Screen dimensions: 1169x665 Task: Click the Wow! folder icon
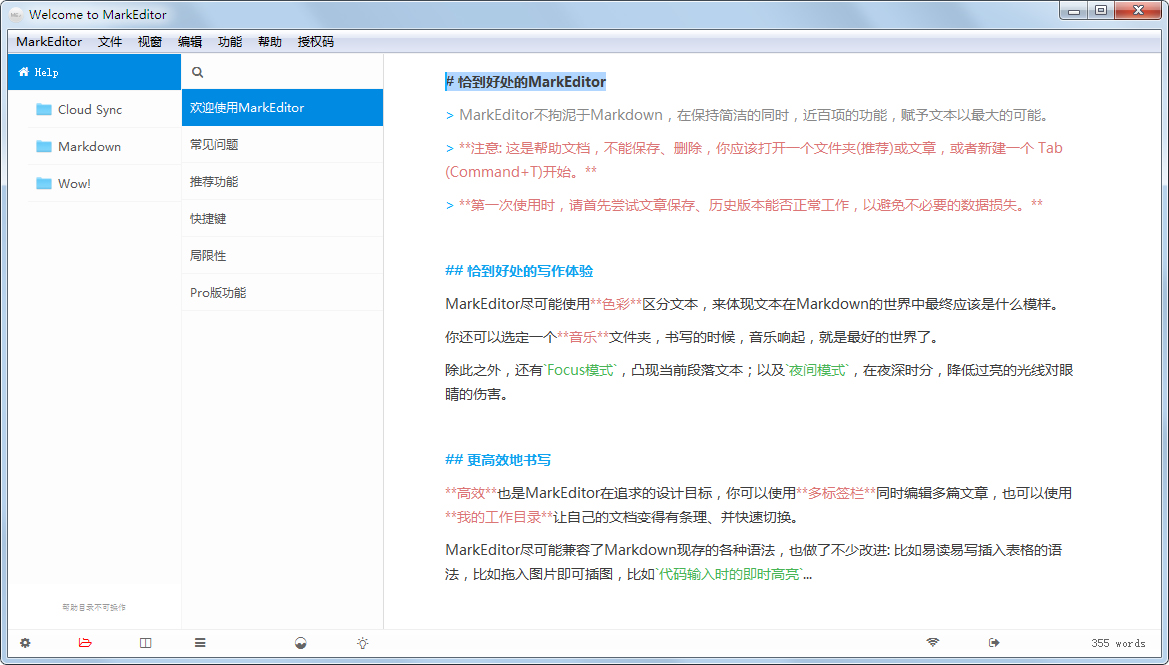[44, 183]
